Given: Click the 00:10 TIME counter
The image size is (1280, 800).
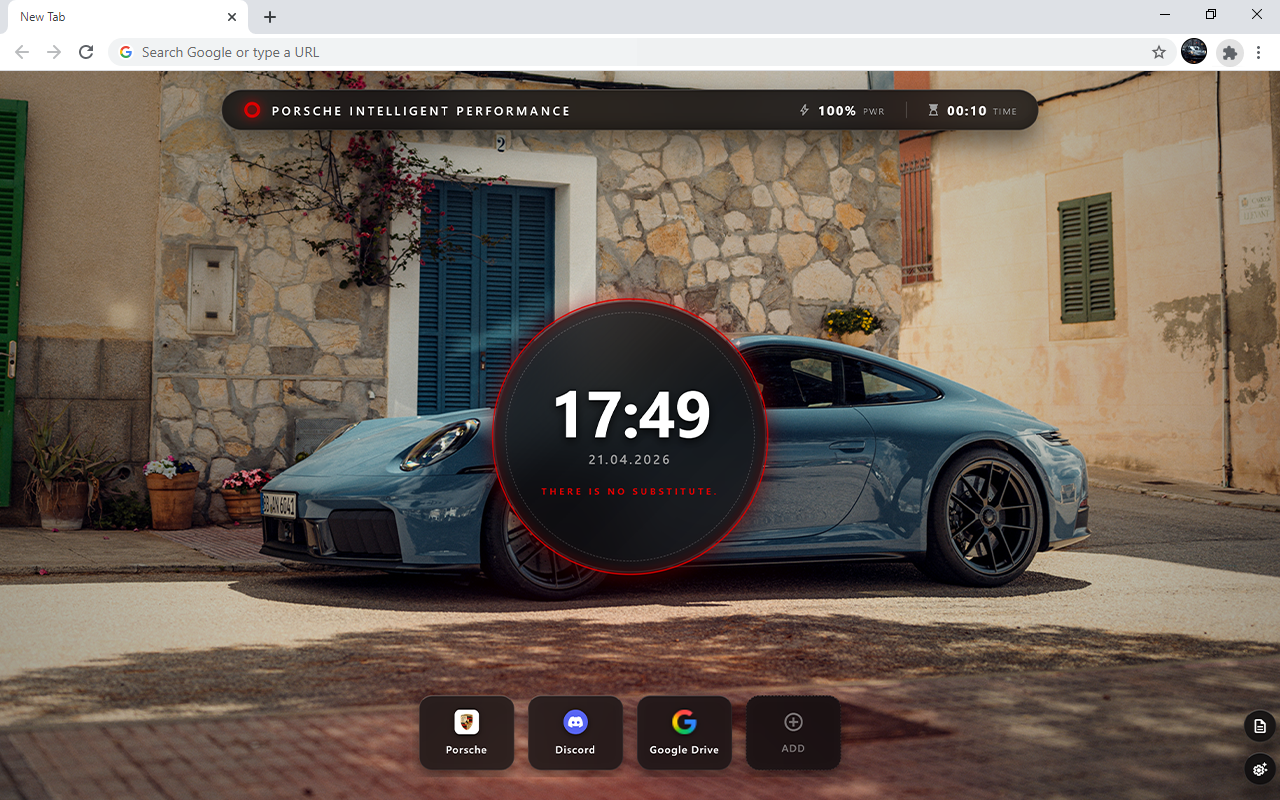Looking at the screenshot, I should [x=972, y=111].
